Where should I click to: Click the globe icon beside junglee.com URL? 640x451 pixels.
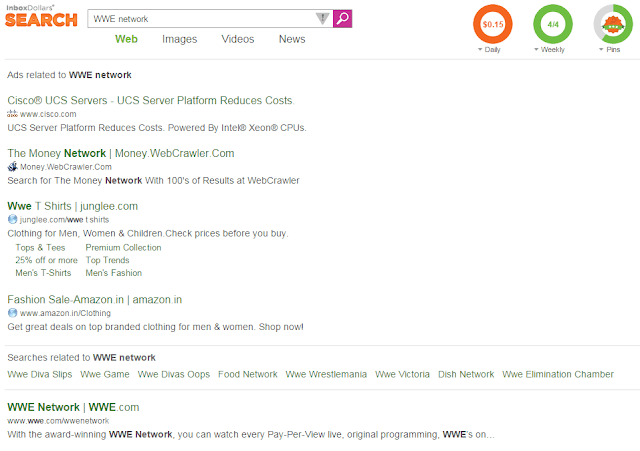point(13,220)
